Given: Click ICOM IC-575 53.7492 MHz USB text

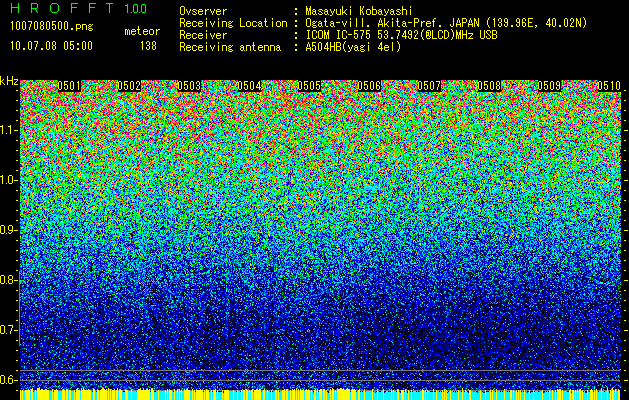Looking at the screenshot, I should pos(401,35).
